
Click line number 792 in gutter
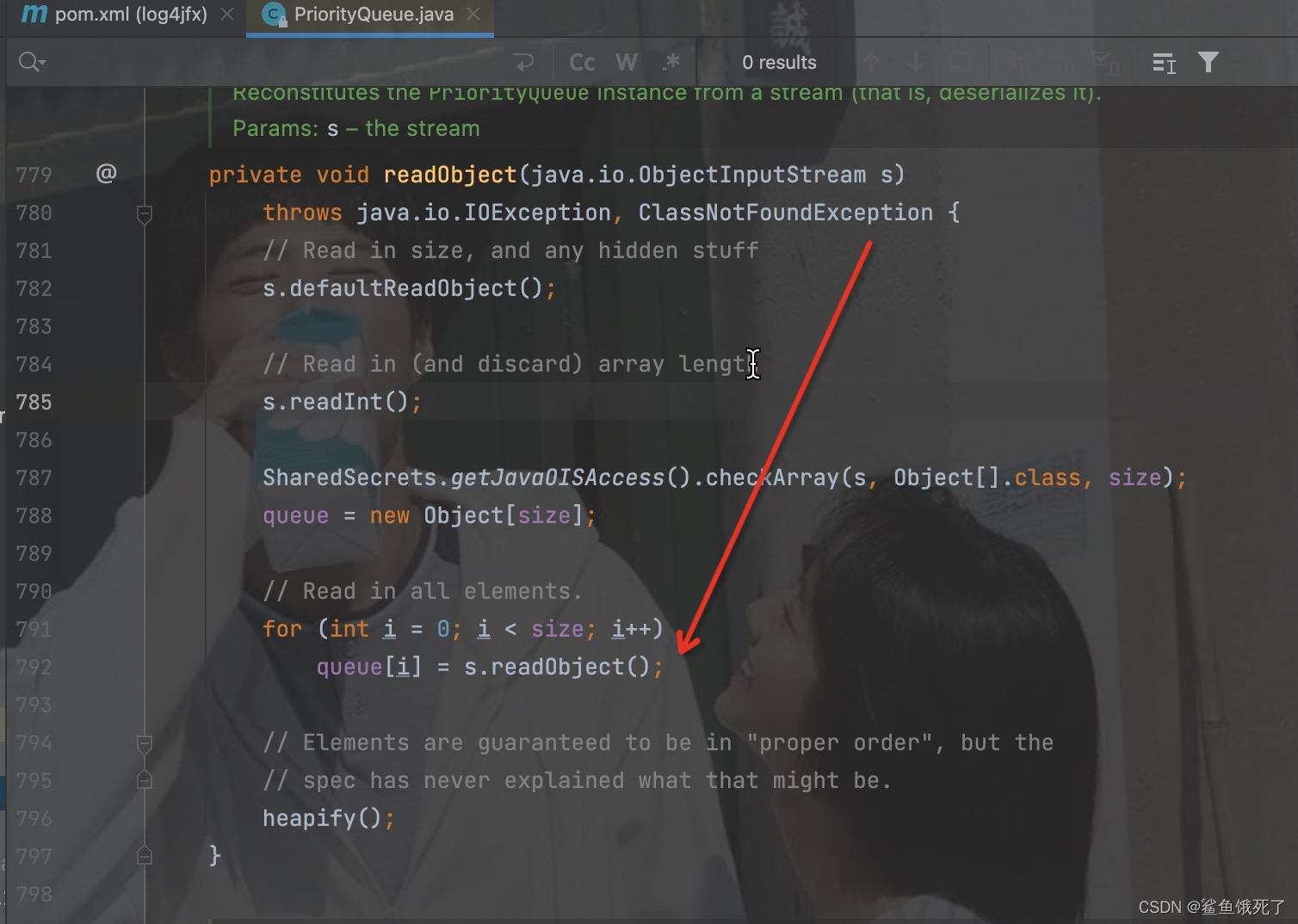tap(34, 667)
